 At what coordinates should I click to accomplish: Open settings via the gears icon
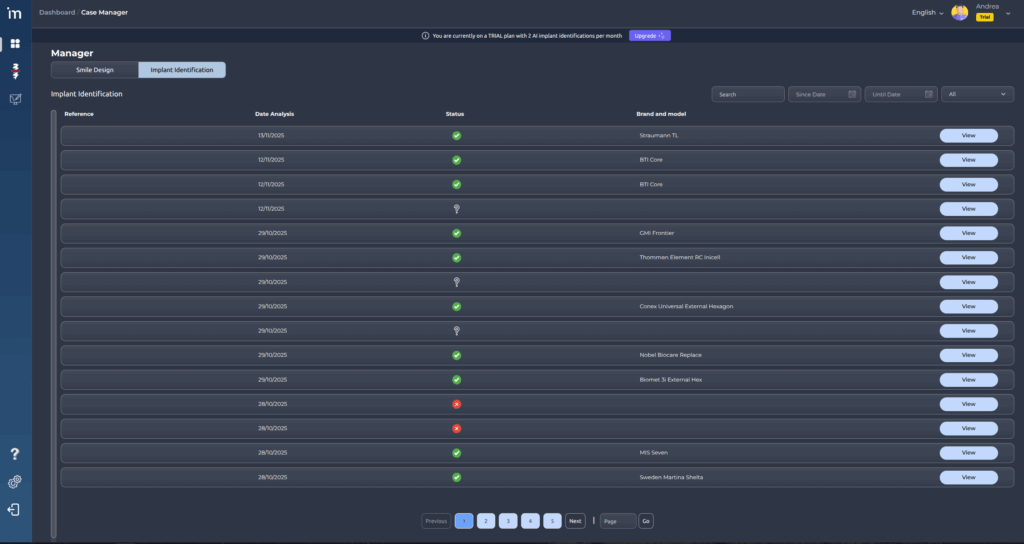tap(15, 482)
